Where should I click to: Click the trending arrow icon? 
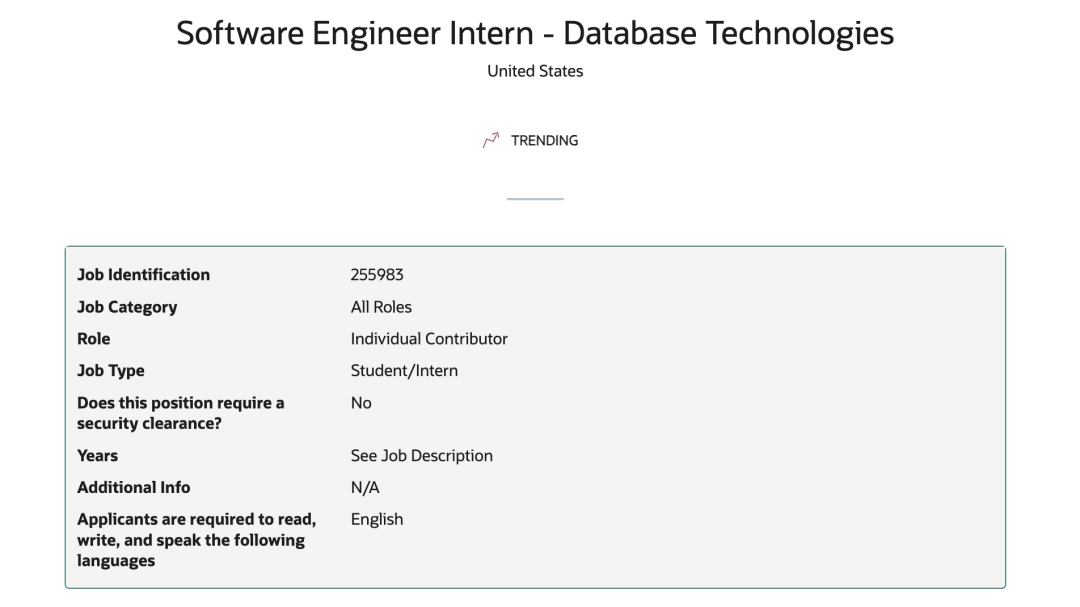[x=491, y=141]
